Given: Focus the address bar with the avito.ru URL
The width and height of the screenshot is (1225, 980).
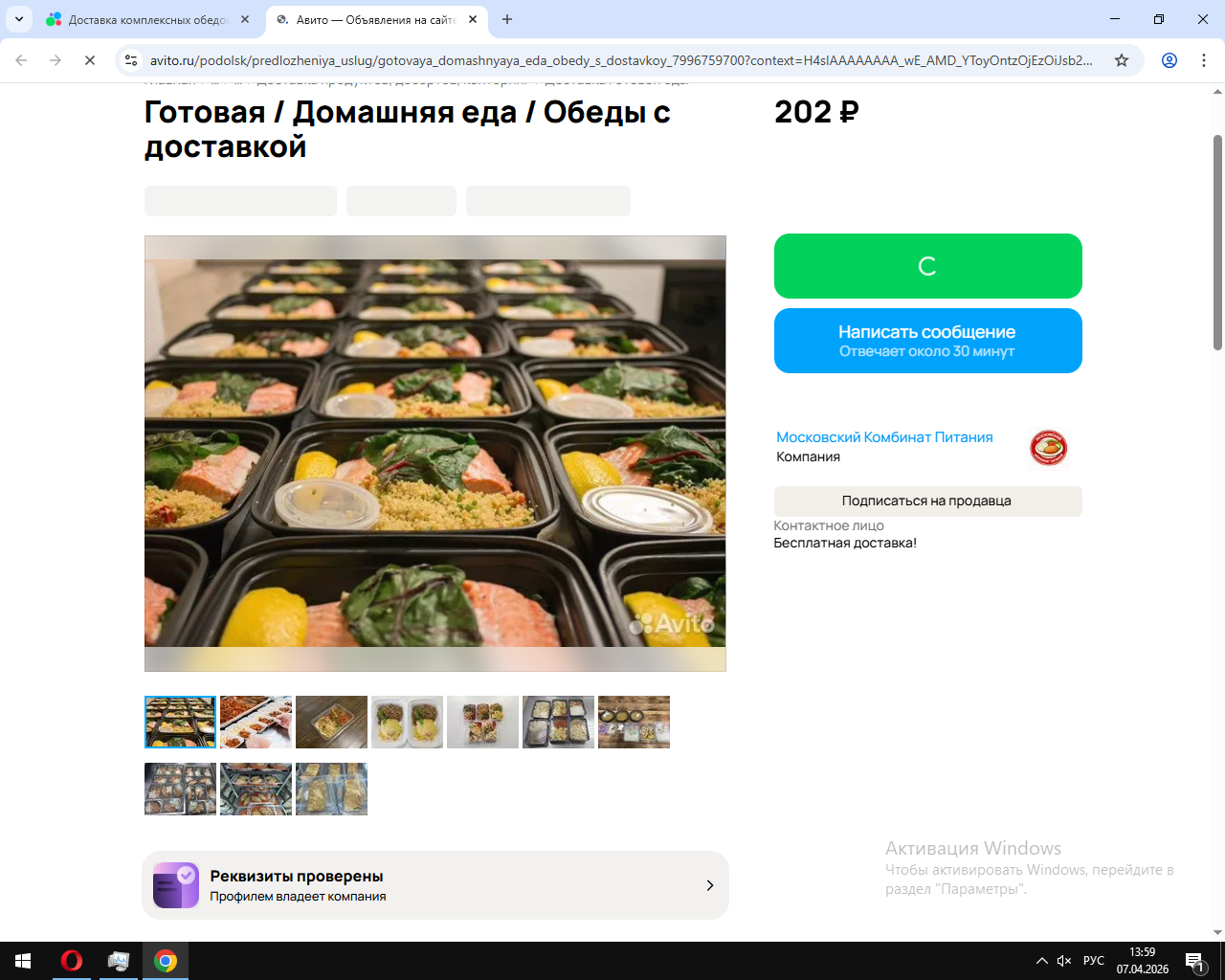Looking at the screenshot, I should click(621, 60).
